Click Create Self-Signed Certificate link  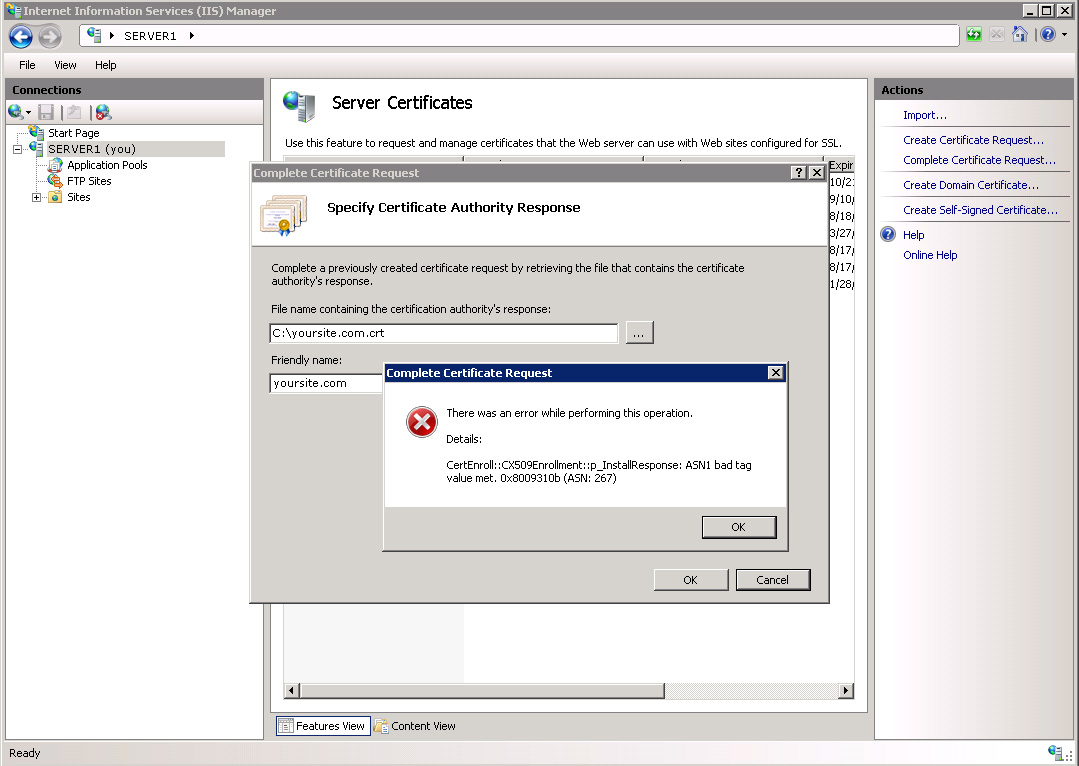pos(980,210)
